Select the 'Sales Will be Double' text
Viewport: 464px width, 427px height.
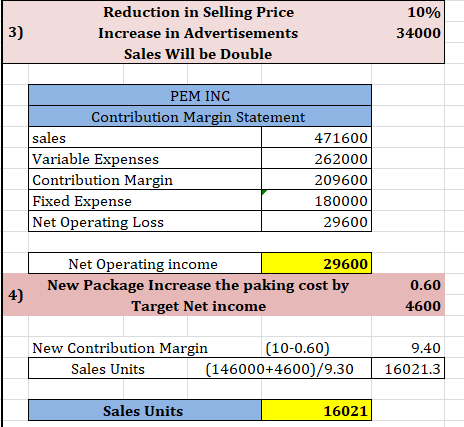click(198, 54)
